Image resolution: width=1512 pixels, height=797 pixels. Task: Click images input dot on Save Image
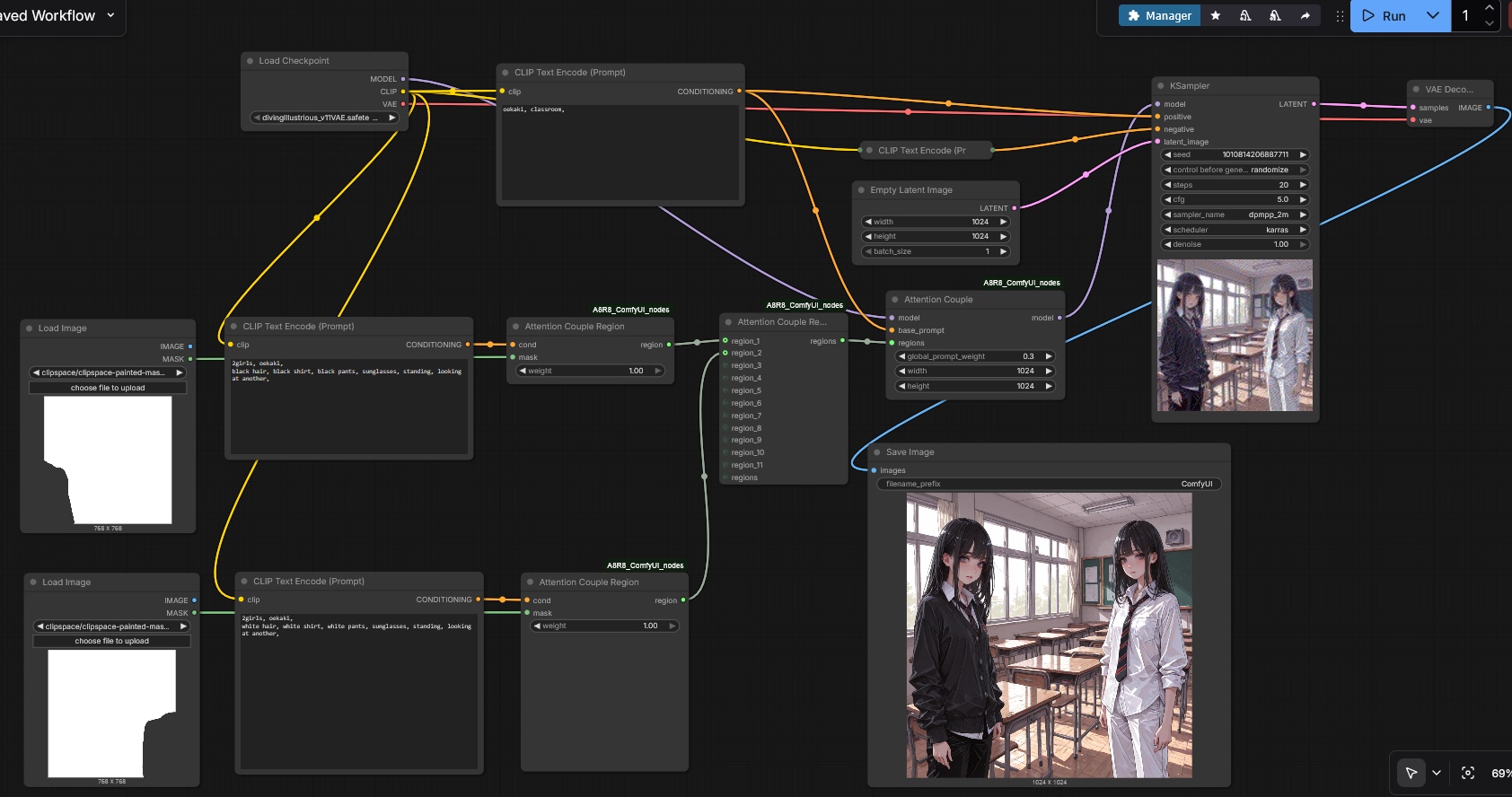point(874,470)
